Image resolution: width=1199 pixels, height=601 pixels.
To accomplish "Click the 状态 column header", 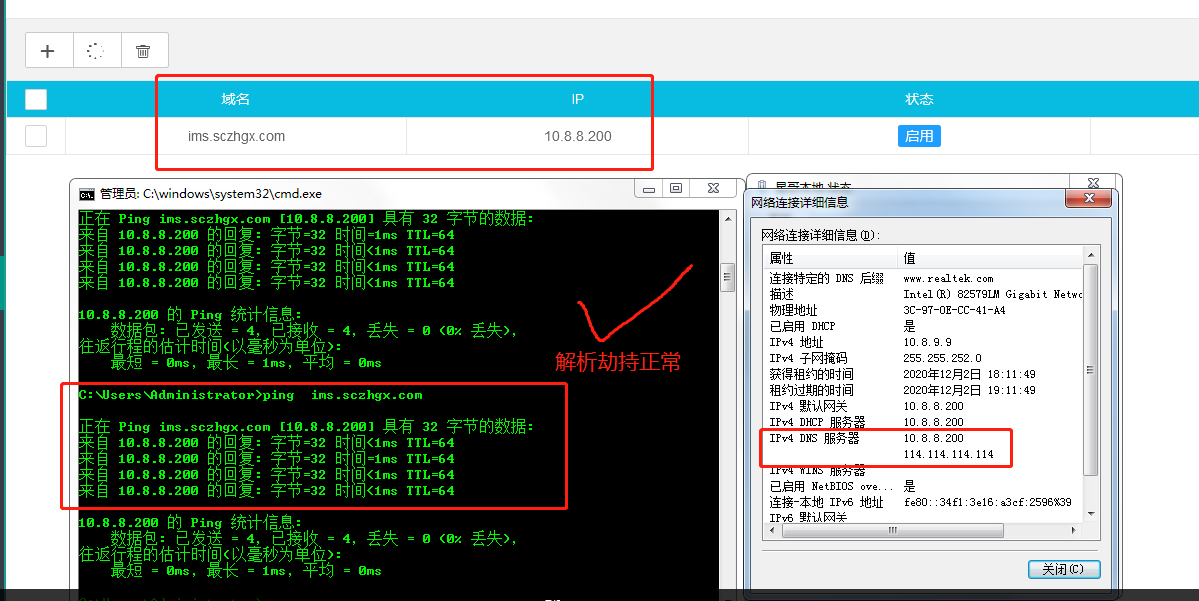I will [919, 99].
